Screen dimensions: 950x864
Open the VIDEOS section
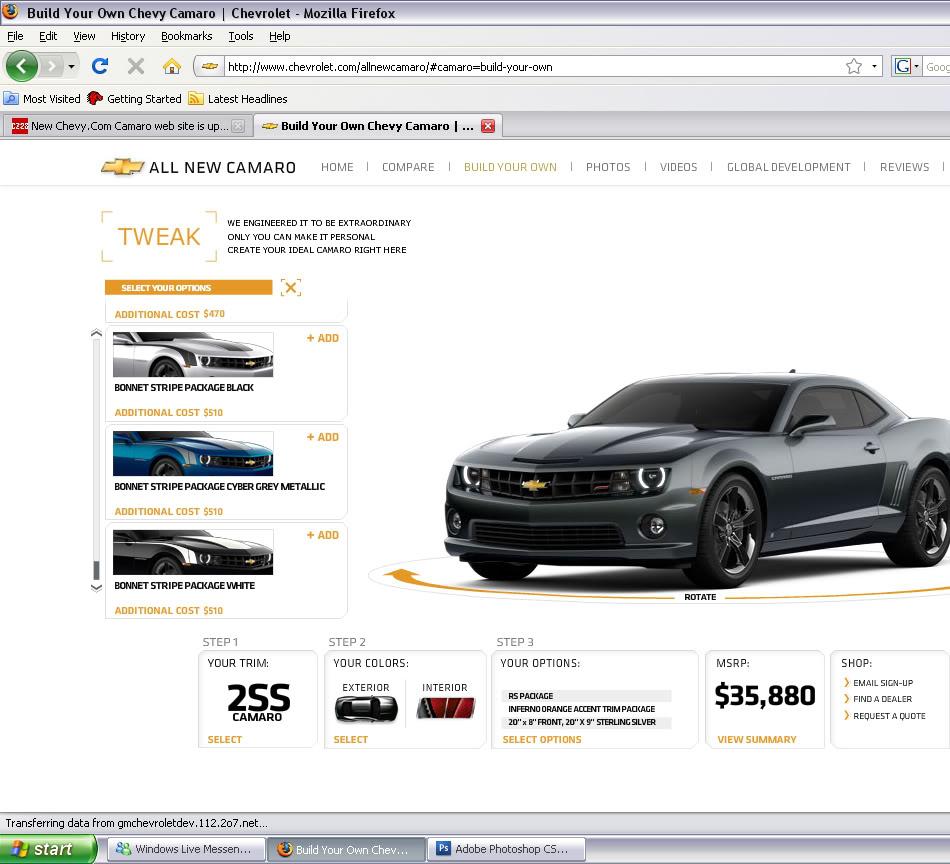(x=678, y=167)
